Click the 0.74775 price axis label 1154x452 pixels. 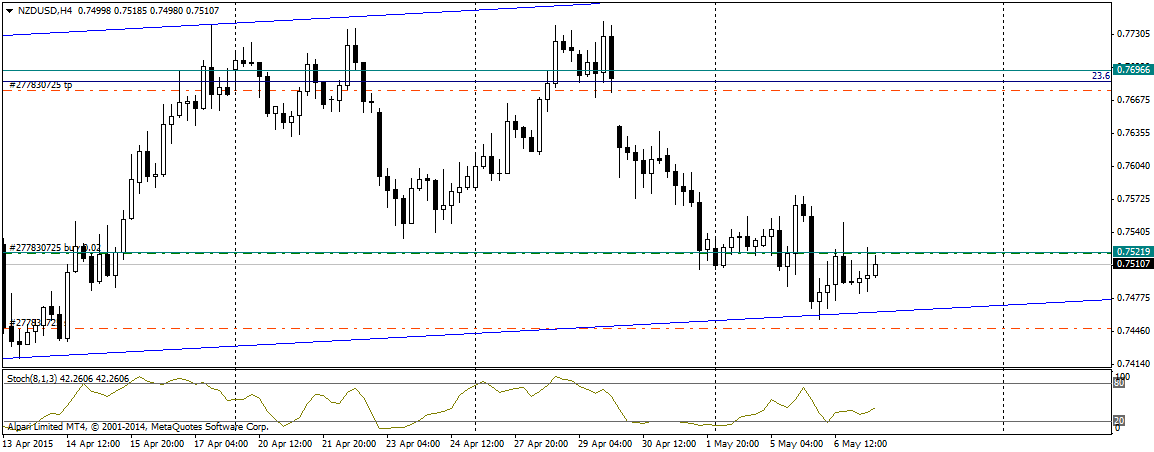coord(1132,297)
